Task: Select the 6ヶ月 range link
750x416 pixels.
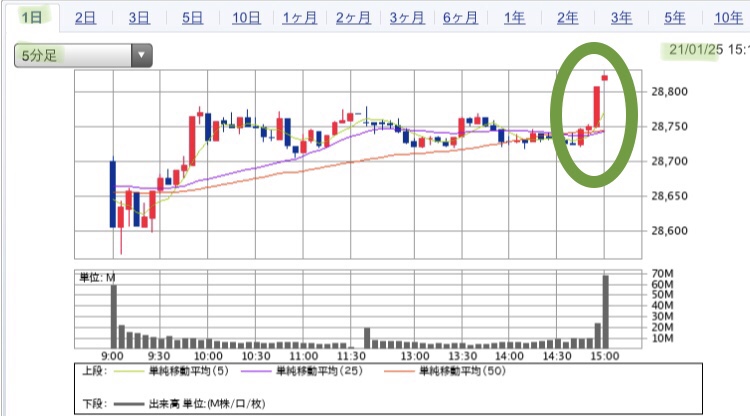Action: pyautogui.click(x=460, y=18)
